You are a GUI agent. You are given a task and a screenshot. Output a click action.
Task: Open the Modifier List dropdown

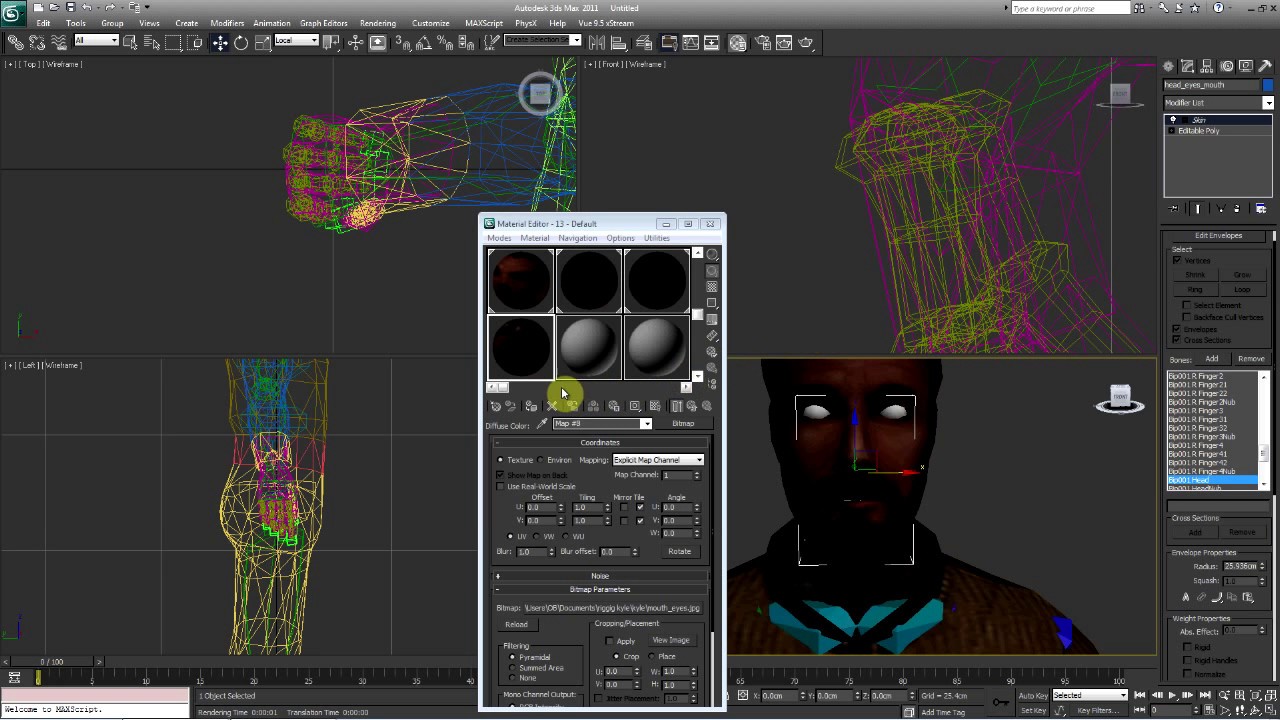click(x=1218, y=103)
